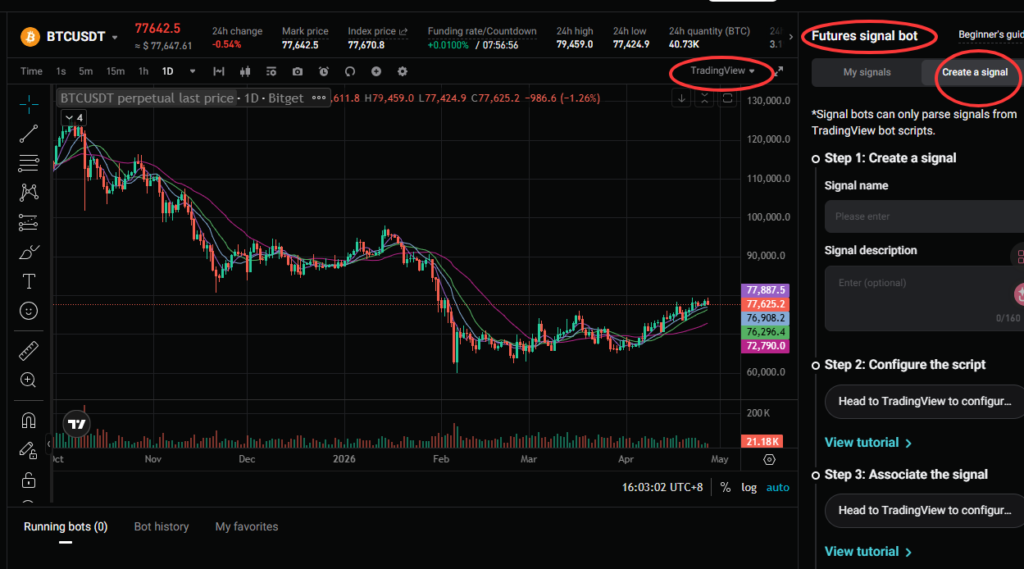The height and width of the screenshot is (569, 1024).
Task: Click the down arrow pane button
Action: pyautogui.click(x=681, y=99)
